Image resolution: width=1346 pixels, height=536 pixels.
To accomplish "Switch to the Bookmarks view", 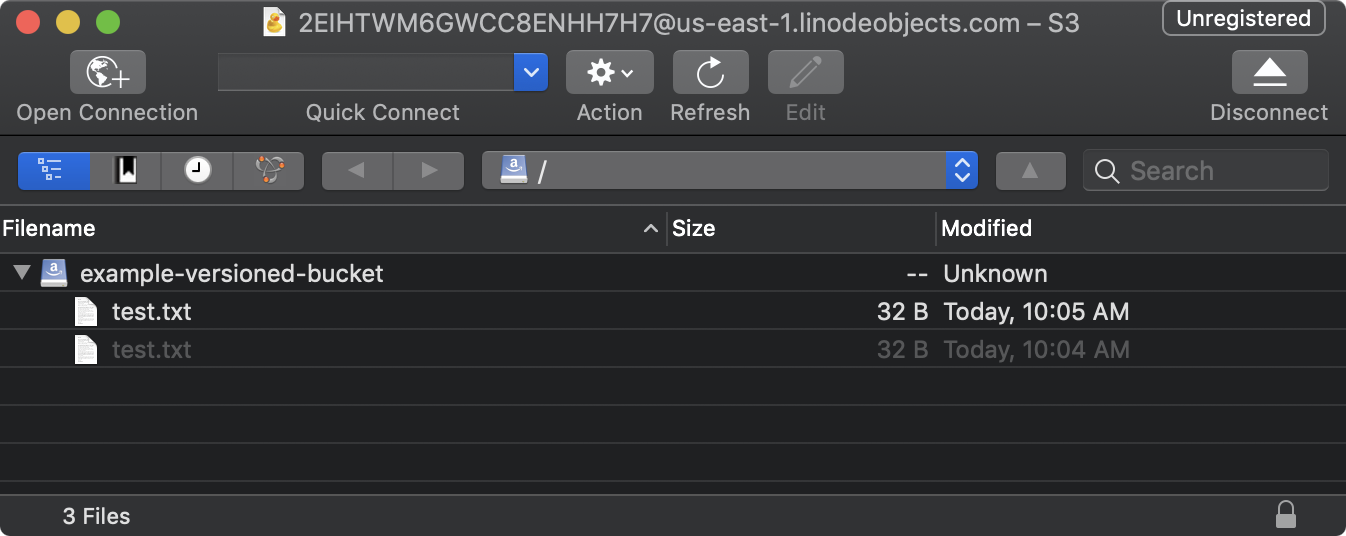I will [126, 171].
